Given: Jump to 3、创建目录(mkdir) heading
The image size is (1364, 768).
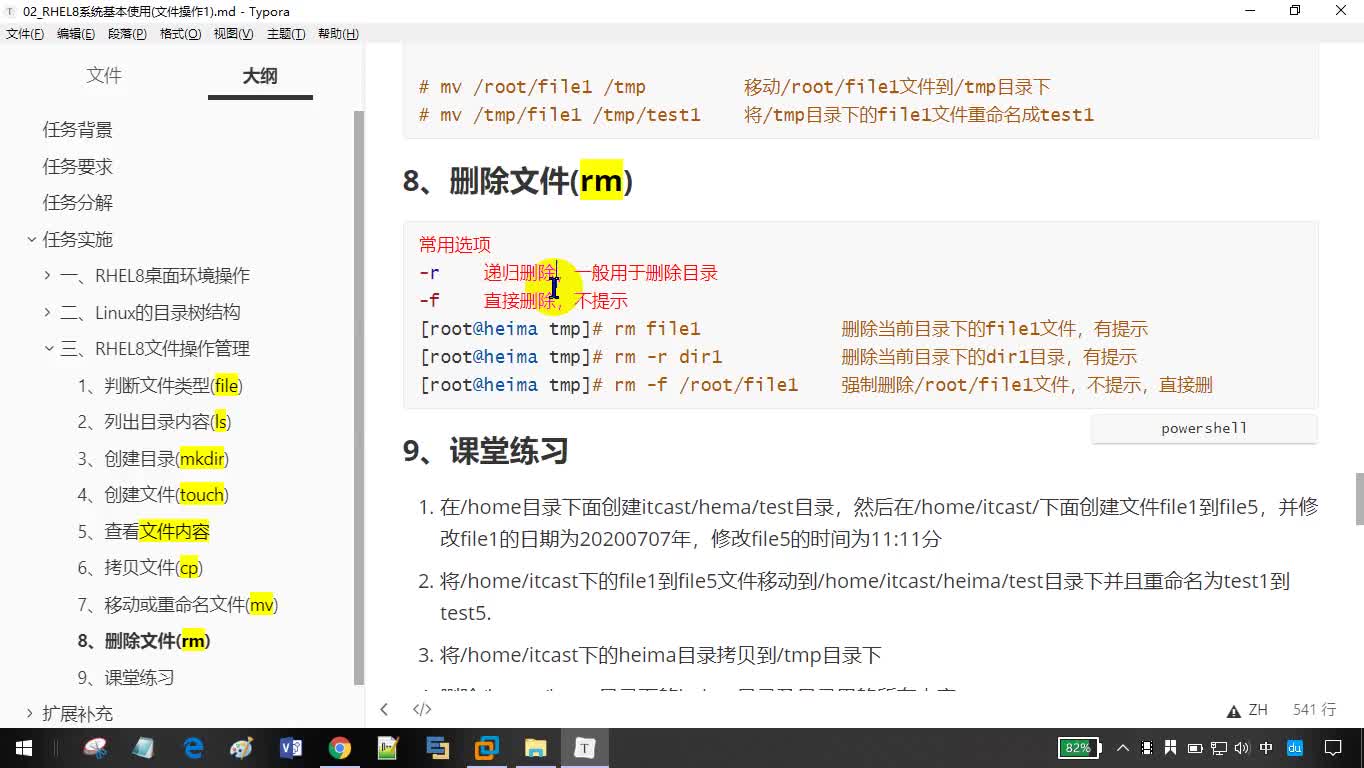Looking at the screenshot, I should tap(153, 459).
